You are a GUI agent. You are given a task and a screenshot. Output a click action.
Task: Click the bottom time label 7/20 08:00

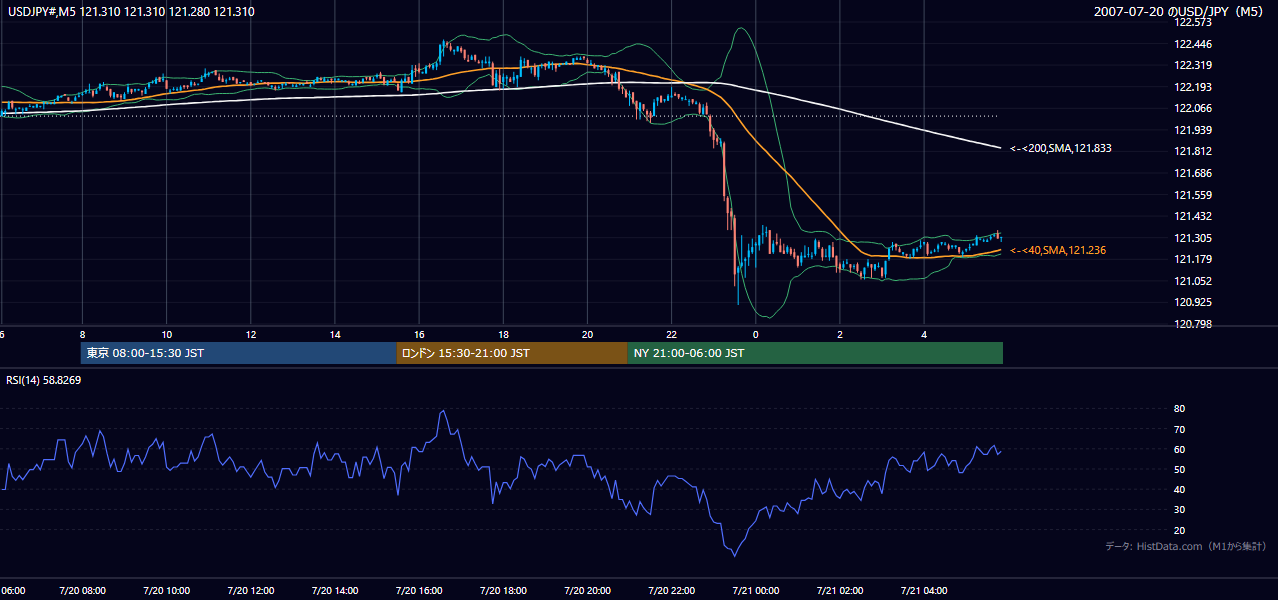coord(82,591)
